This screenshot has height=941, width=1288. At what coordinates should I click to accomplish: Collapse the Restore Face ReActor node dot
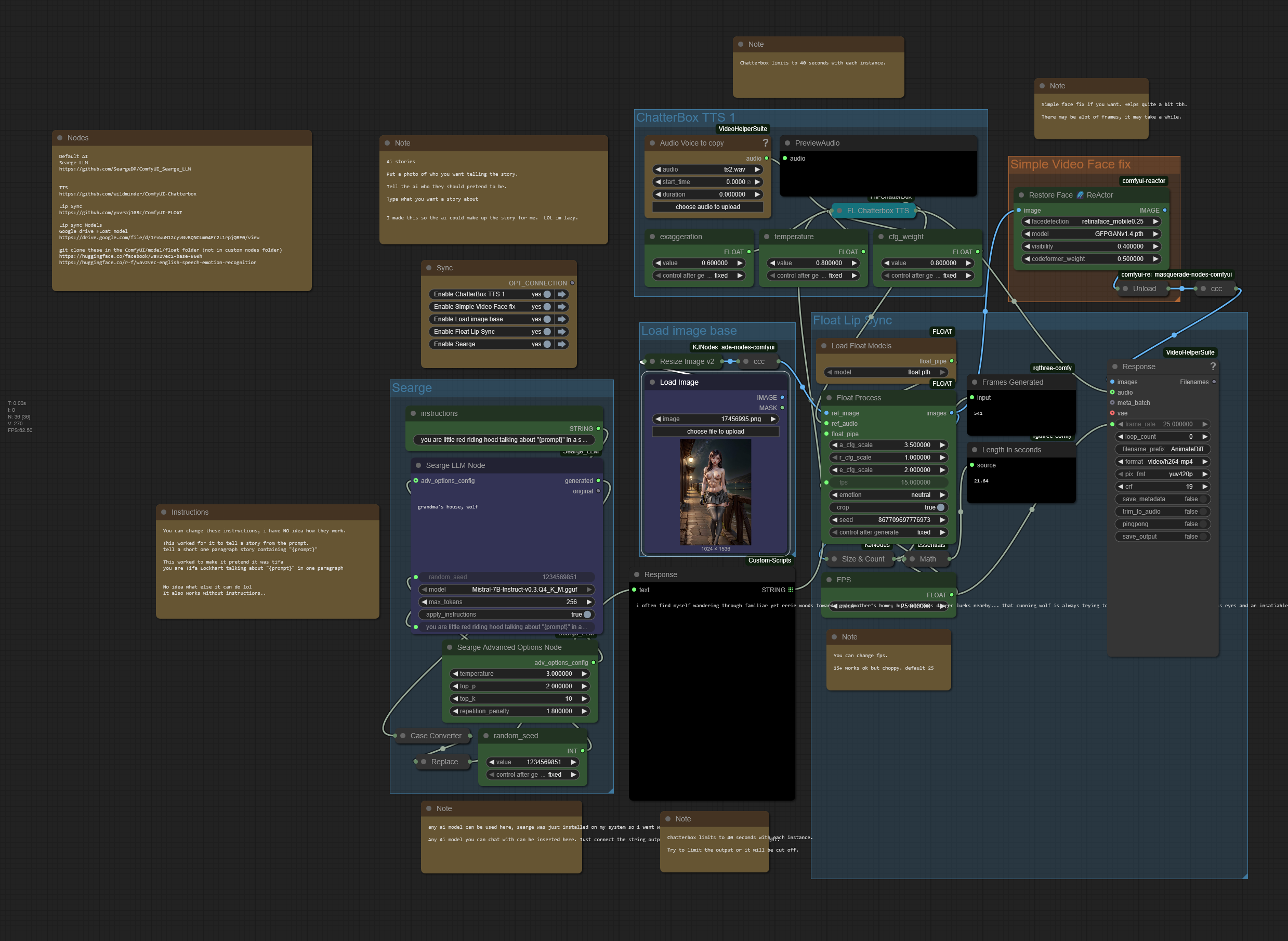(x=1021, y=195)
